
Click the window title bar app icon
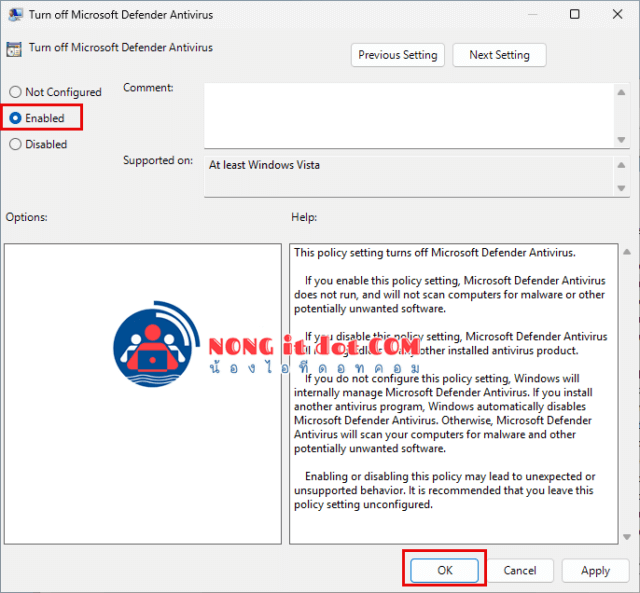coord(15,15)
